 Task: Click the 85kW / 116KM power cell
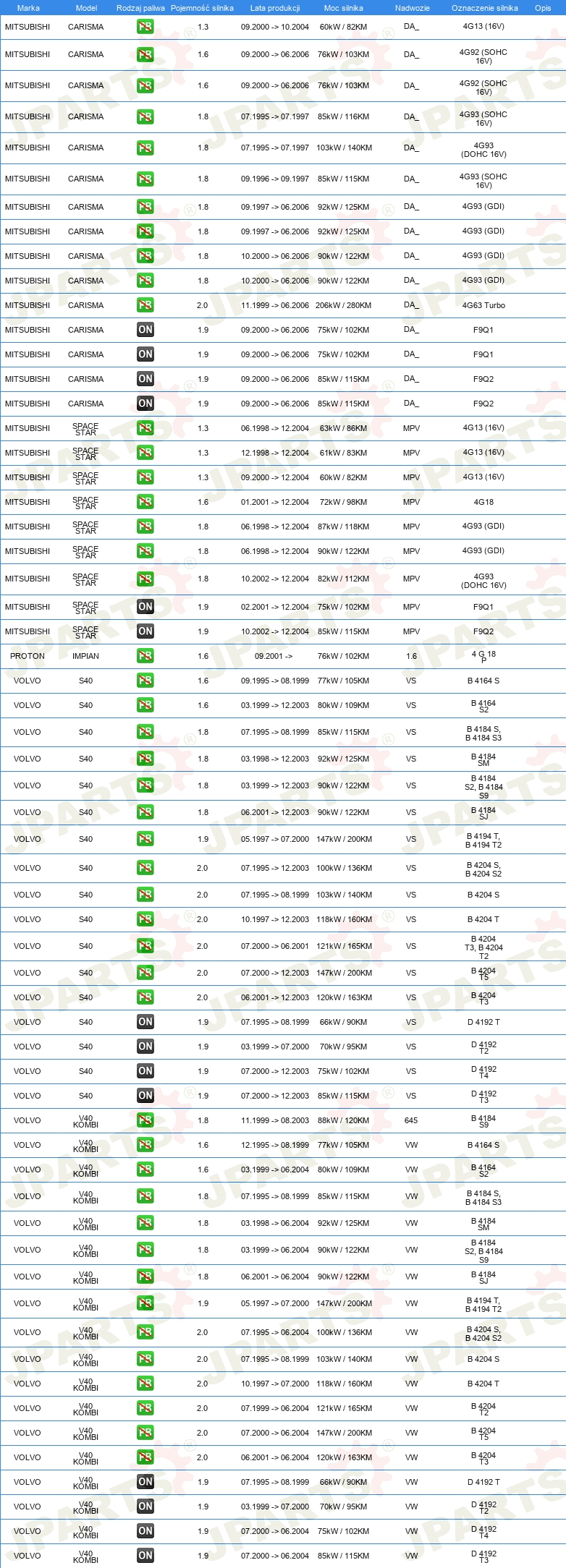[x=343, y=116]
